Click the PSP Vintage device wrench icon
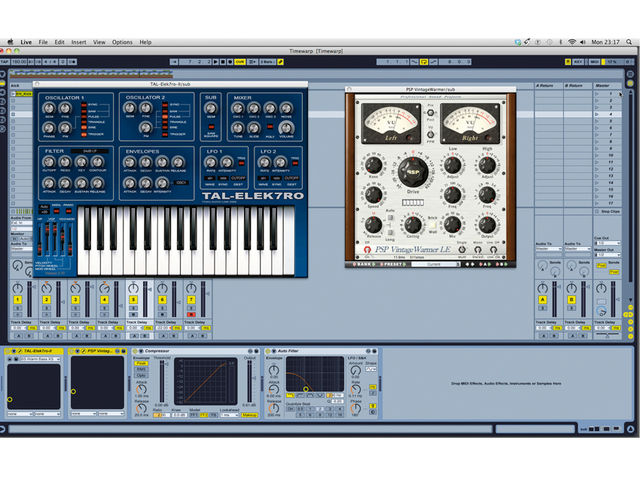This screenshot has width=640, height=480. (x=84, y=351)
